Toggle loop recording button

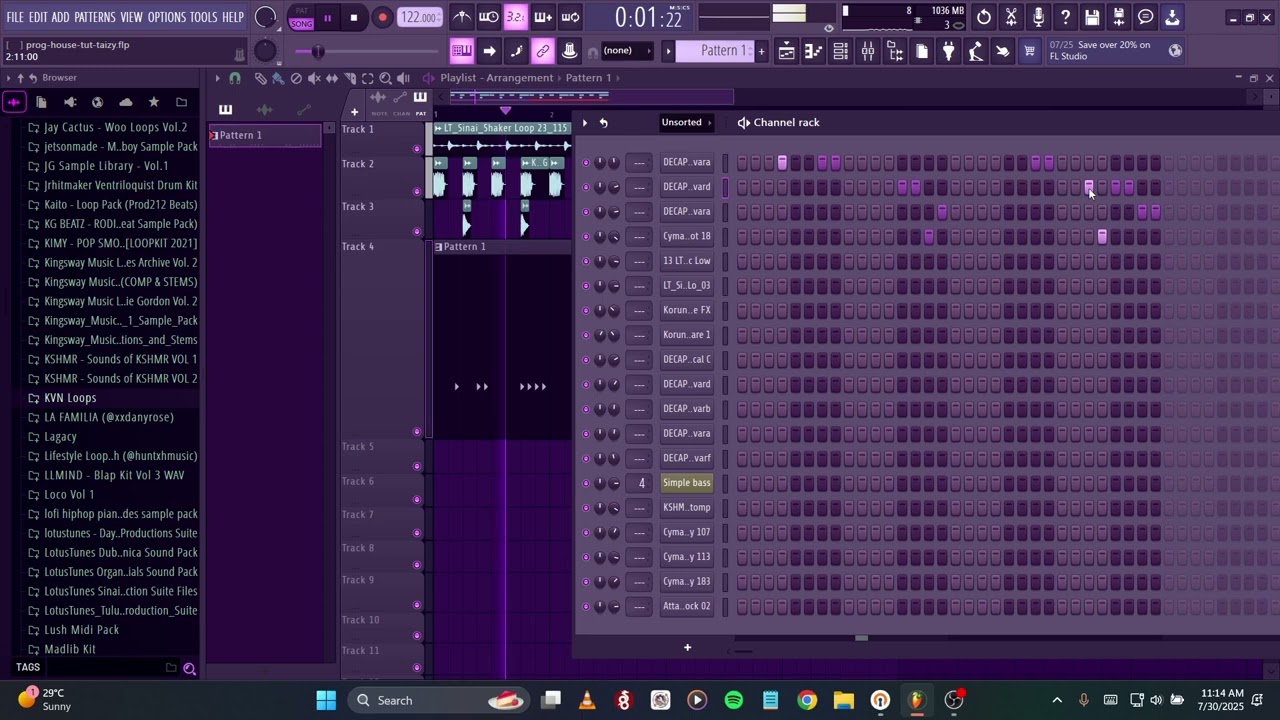570,17
